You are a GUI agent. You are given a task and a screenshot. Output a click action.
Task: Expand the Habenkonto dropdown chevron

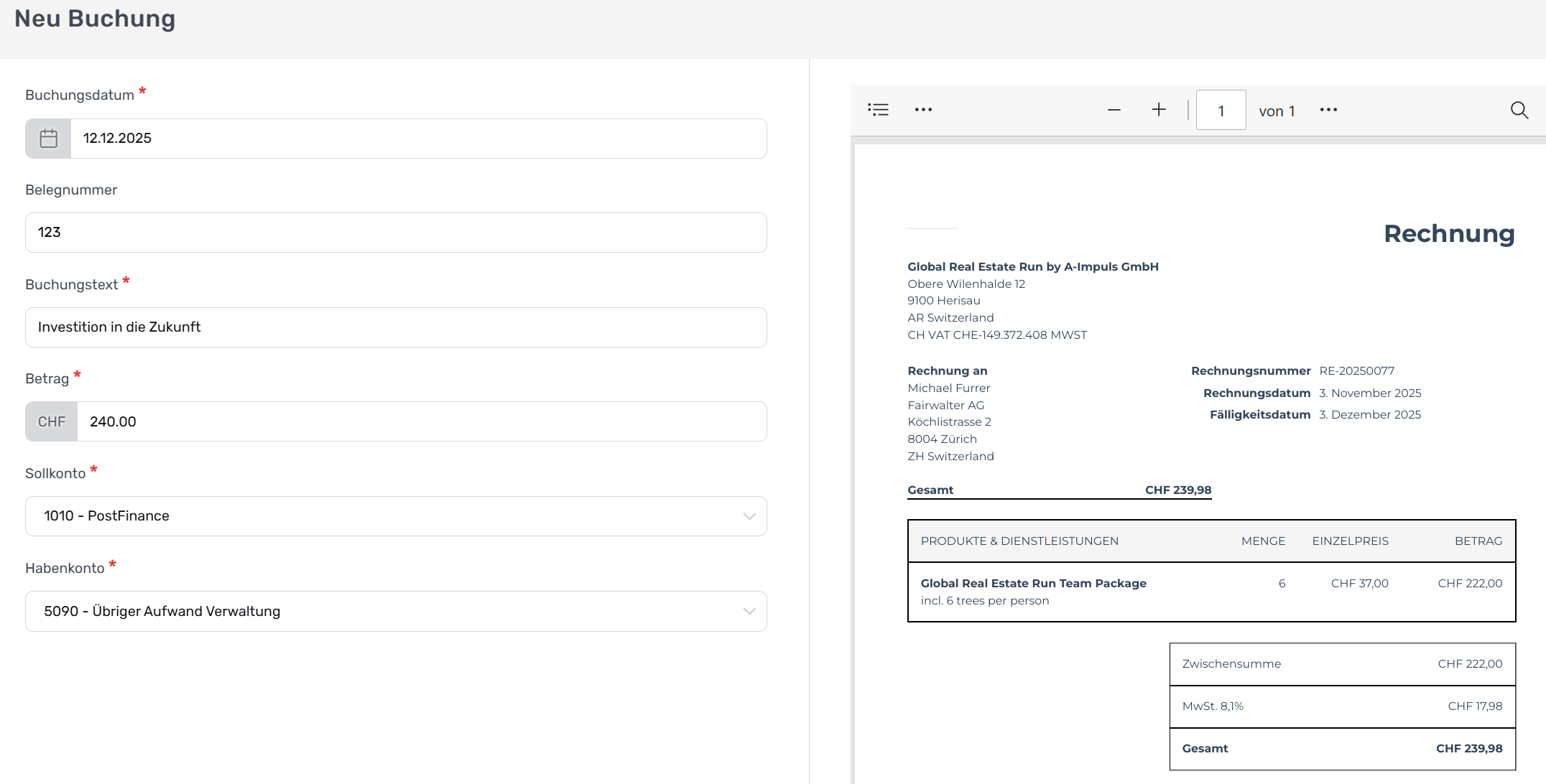(749, 611)
